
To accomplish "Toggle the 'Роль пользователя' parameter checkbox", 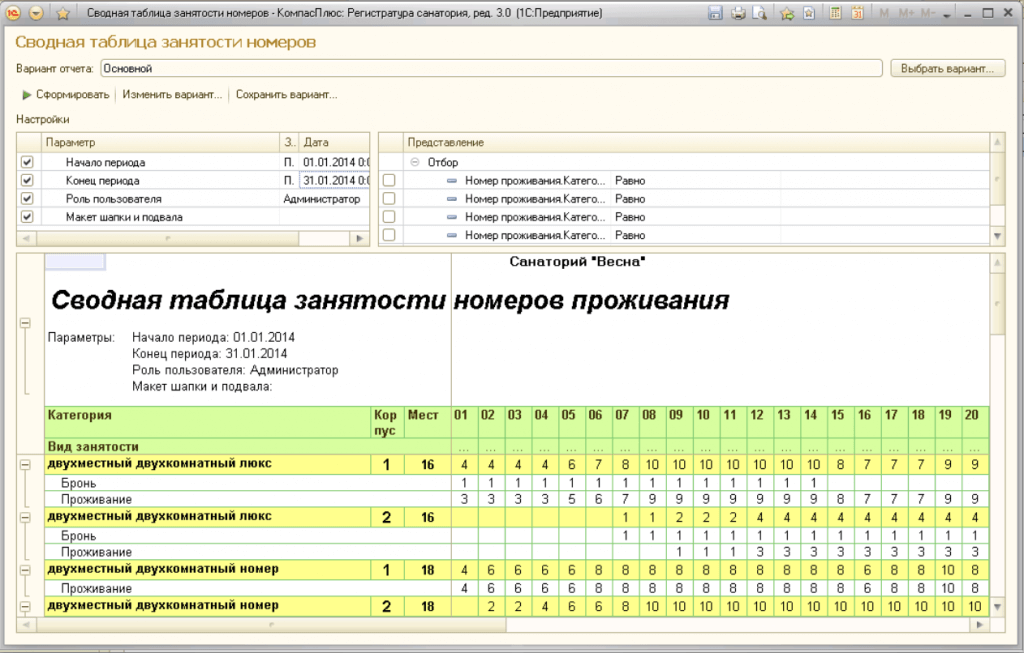I will tap(27, 199).
